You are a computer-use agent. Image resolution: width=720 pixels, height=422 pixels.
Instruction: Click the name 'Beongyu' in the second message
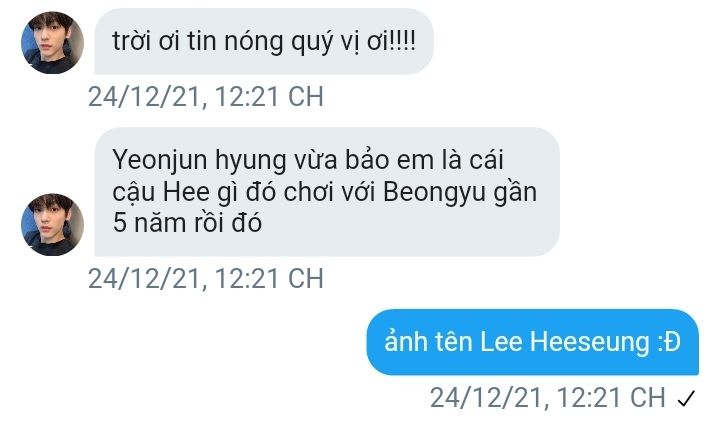(434, 193)
